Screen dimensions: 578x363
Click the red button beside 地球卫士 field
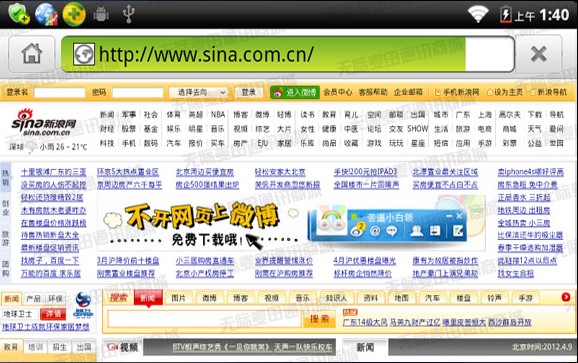click(x=53, y=314)
